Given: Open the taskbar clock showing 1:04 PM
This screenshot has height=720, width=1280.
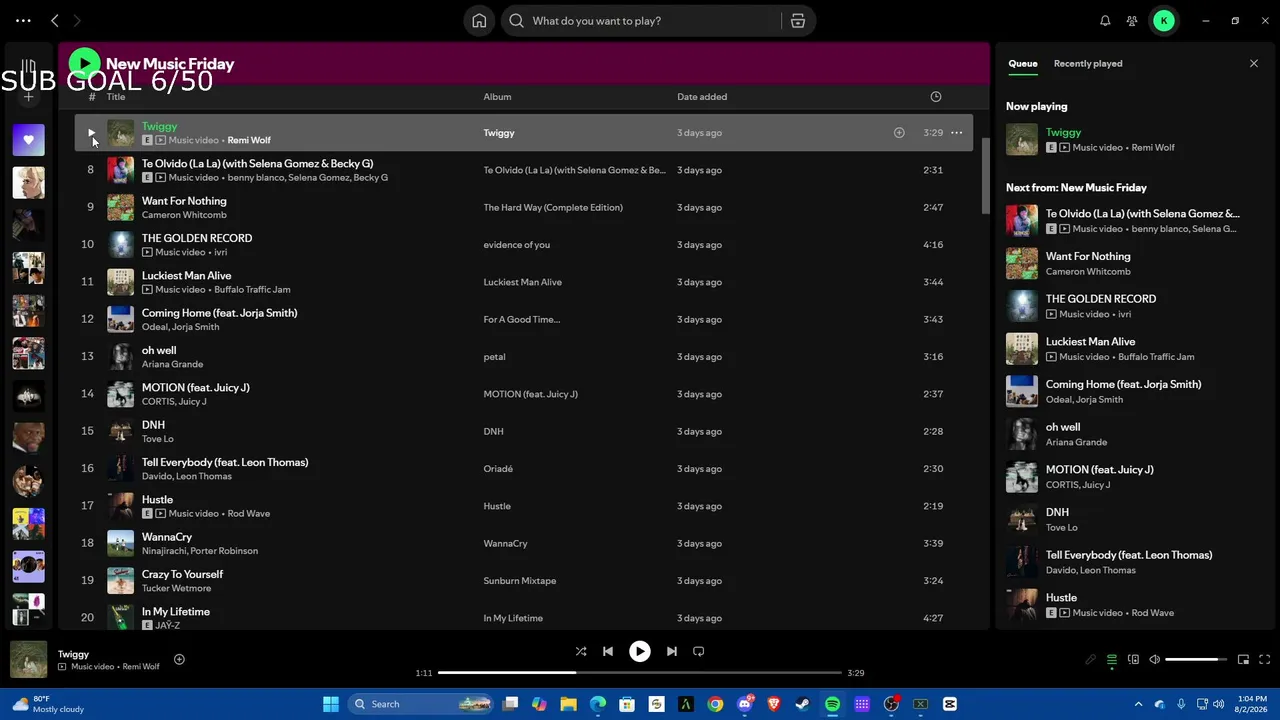Looking at the screenshot, I should click(1251, 704).
